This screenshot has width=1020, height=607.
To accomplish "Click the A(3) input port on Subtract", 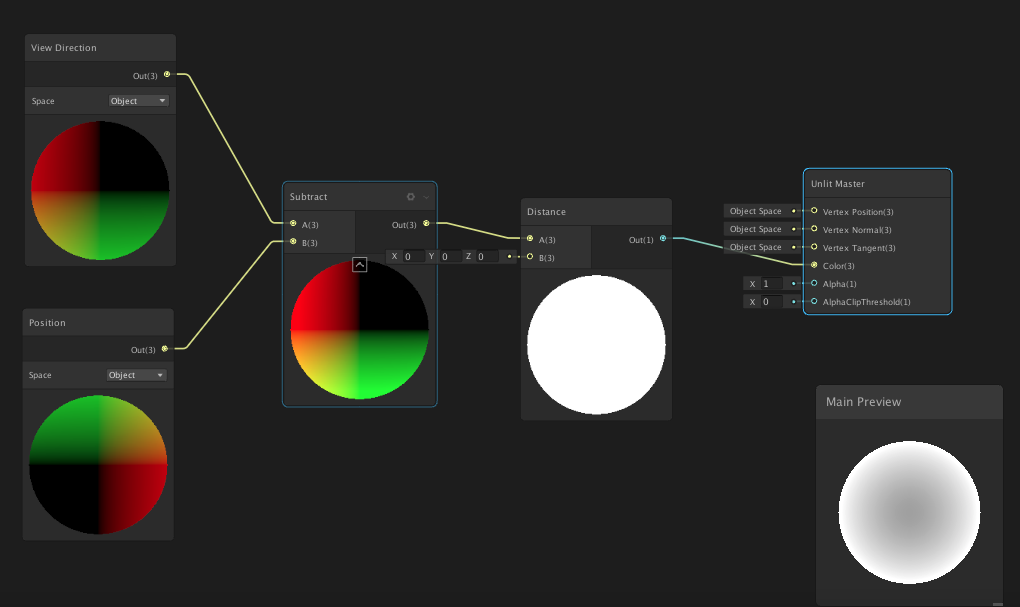I will (x=292, y=224).
